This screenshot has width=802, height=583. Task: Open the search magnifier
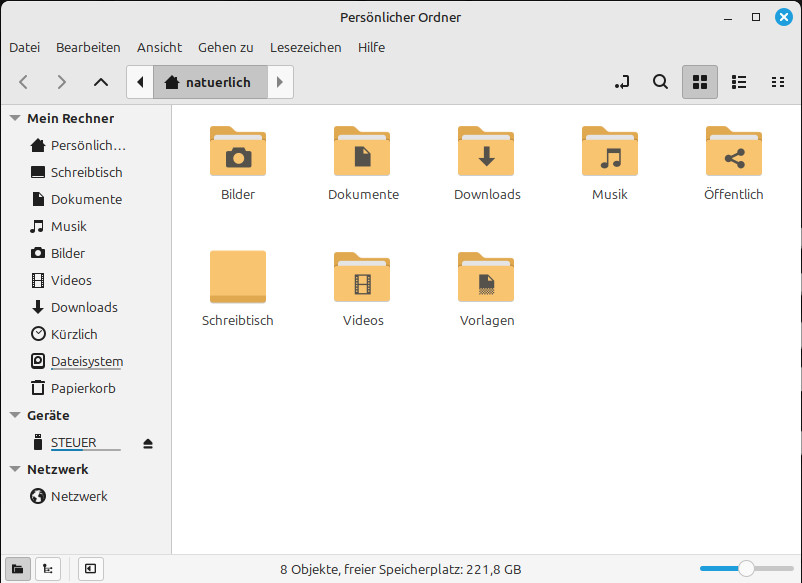coord(660,82)
